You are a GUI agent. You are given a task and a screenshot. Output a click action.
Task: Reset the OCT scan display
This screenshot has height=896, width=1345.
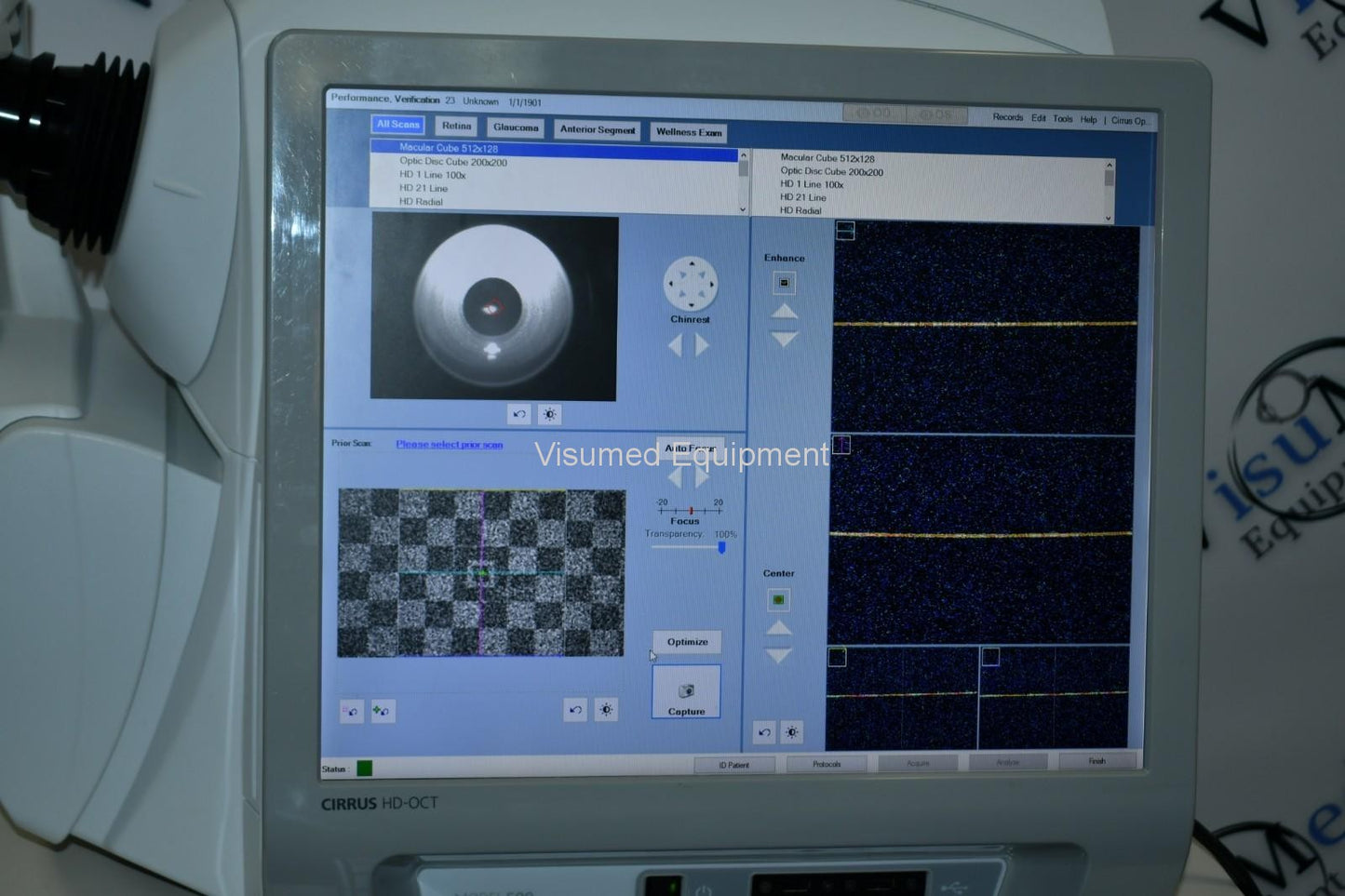coord(764,732)
